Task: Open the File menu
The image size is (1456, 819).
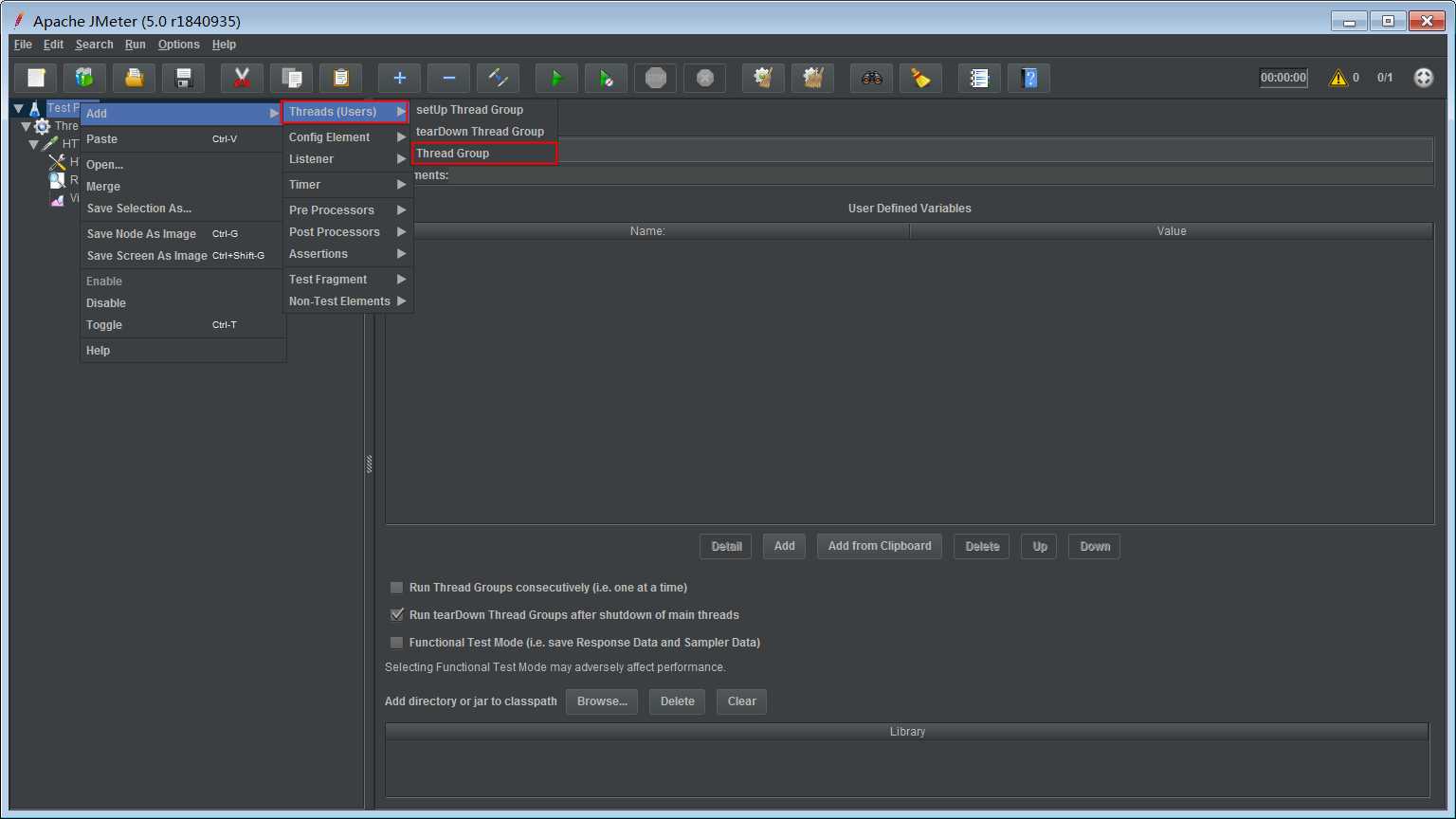Action: pyautogui.click(x=23, y=45)
